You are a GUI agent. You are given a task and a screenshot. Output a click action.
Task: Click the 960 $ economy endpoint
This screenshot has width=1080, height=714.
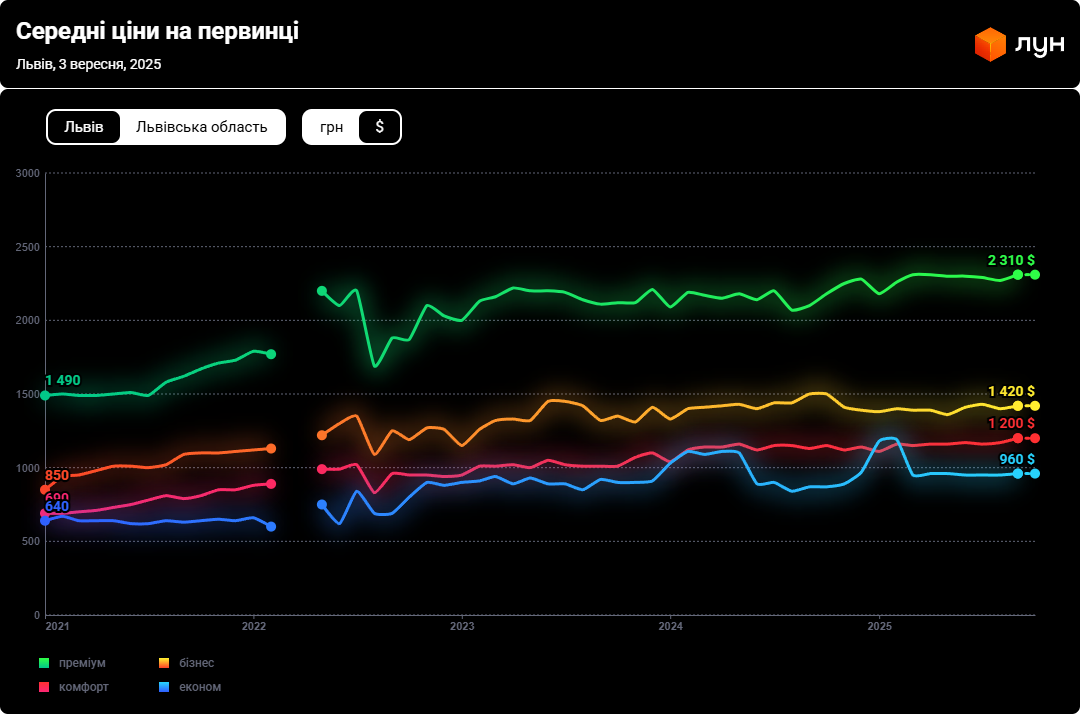click(x=1035, y=473)
